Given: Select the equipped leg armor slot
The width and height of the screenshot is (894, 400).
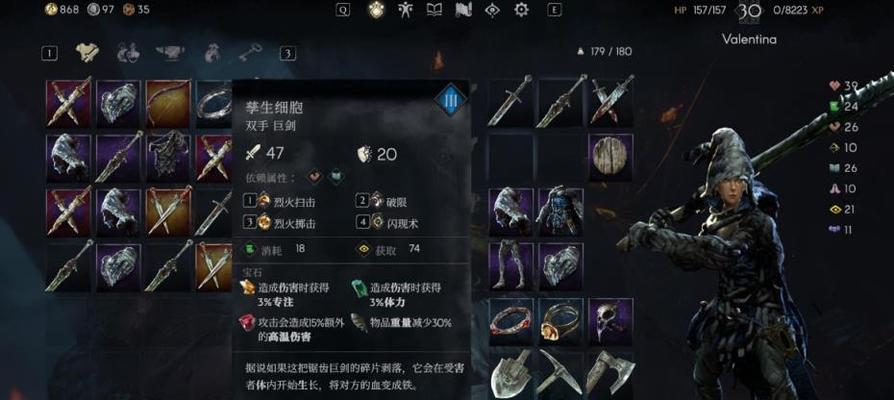Looking at the screenshot, I should tap(511, 266).
